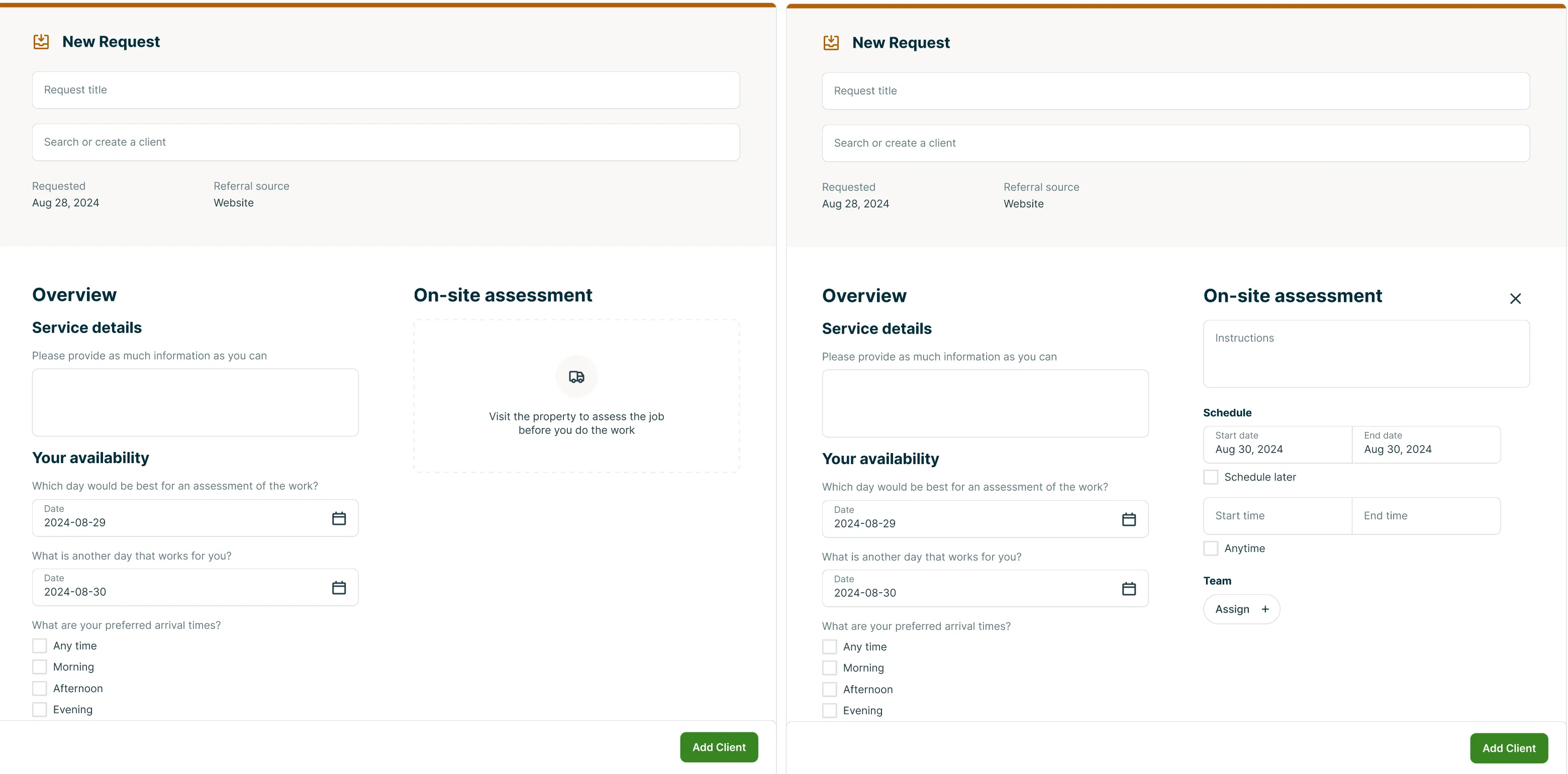Open the End date picker showing Aug 30, 2024
1568x774 pixels.
click(x=1426, y=444)
